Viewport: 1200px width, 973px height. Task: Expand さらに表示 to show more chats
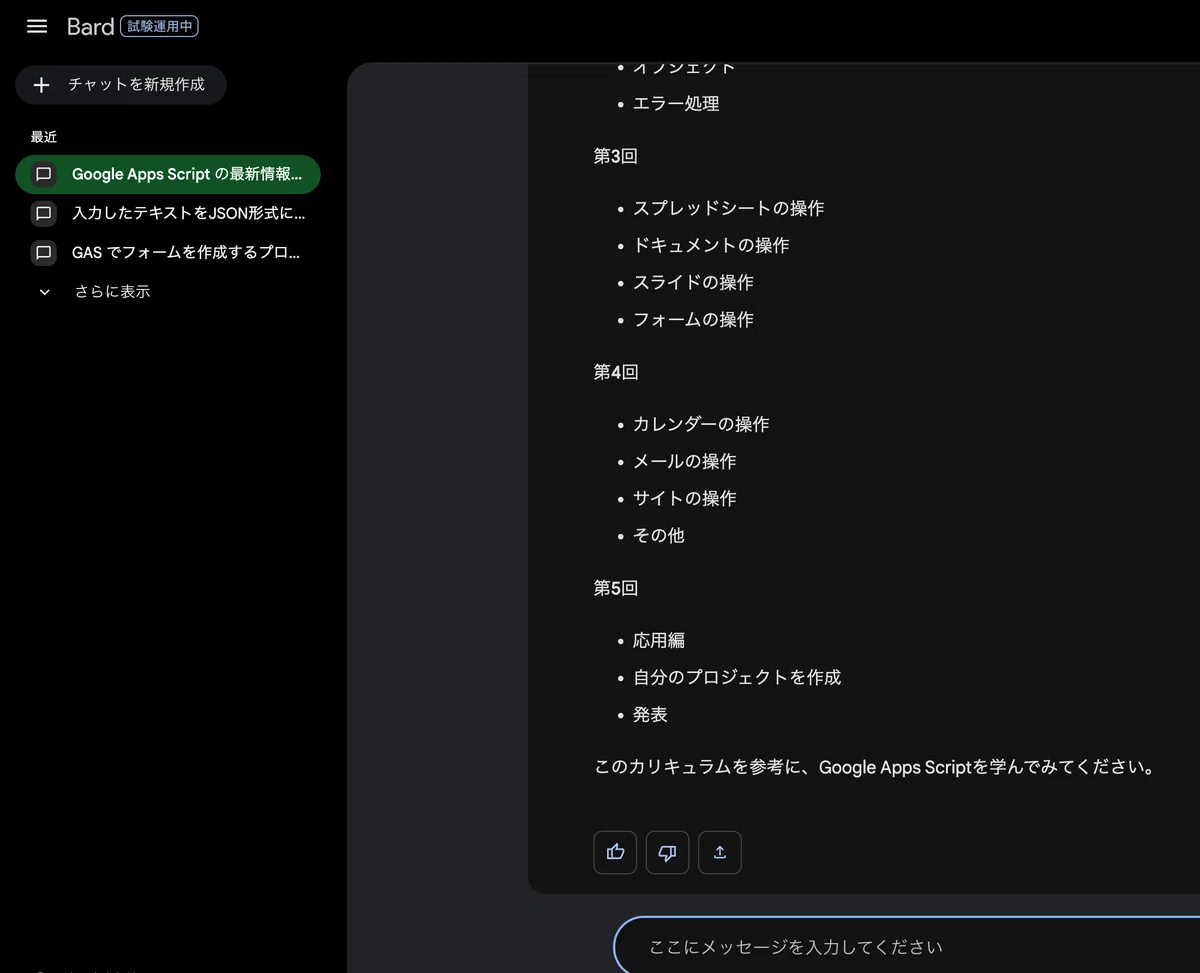tap(112, 292)
